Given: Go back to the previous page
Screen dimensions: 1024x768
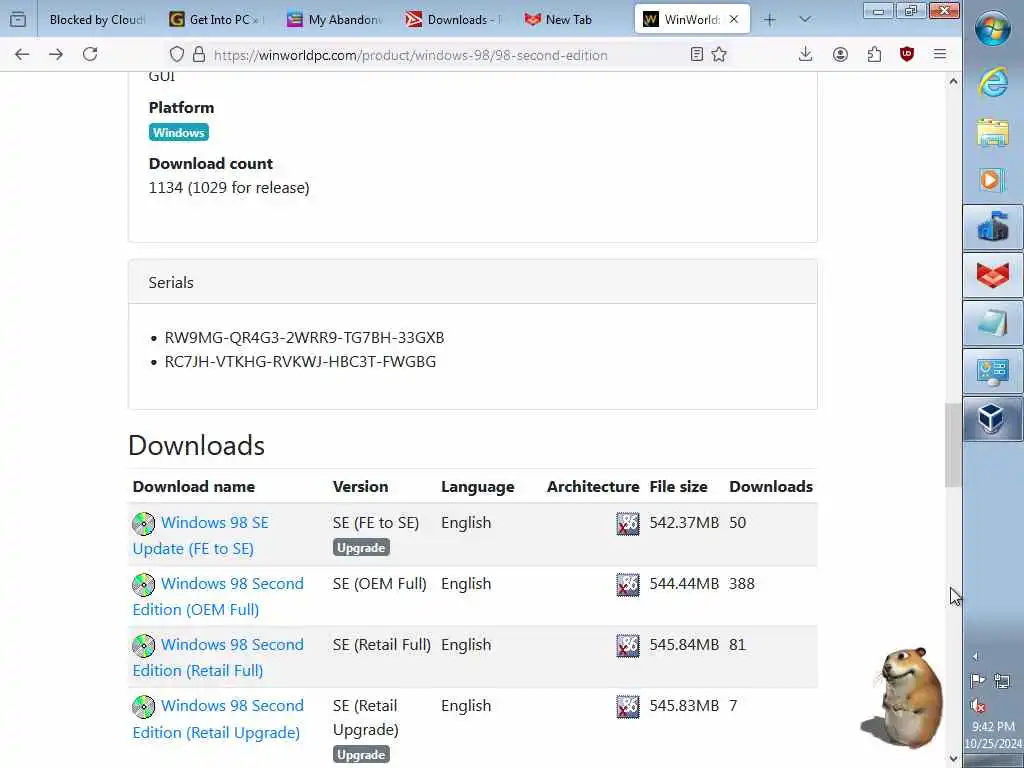Looking at the screenshot, I should (22, 54).
